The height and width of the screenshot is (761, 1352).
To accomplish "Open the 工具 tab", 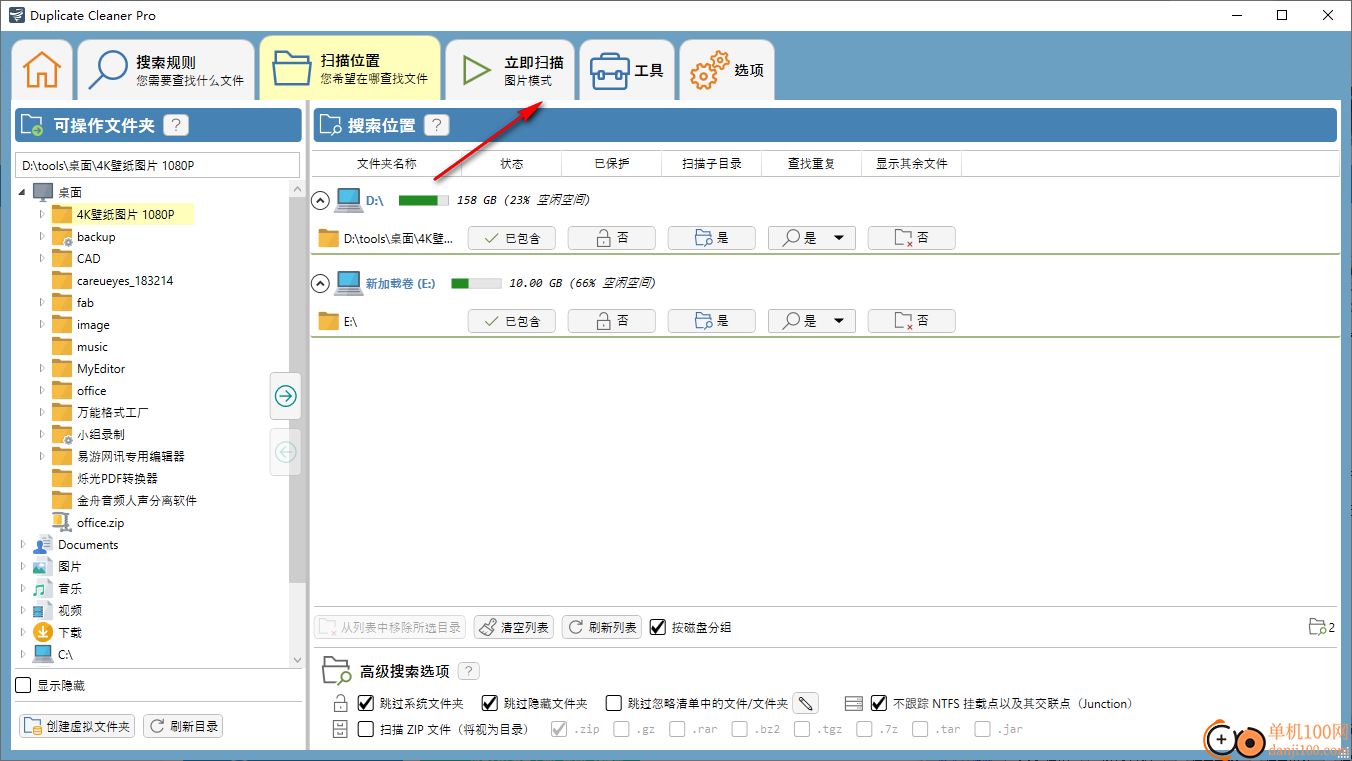I will coord(627,70).
